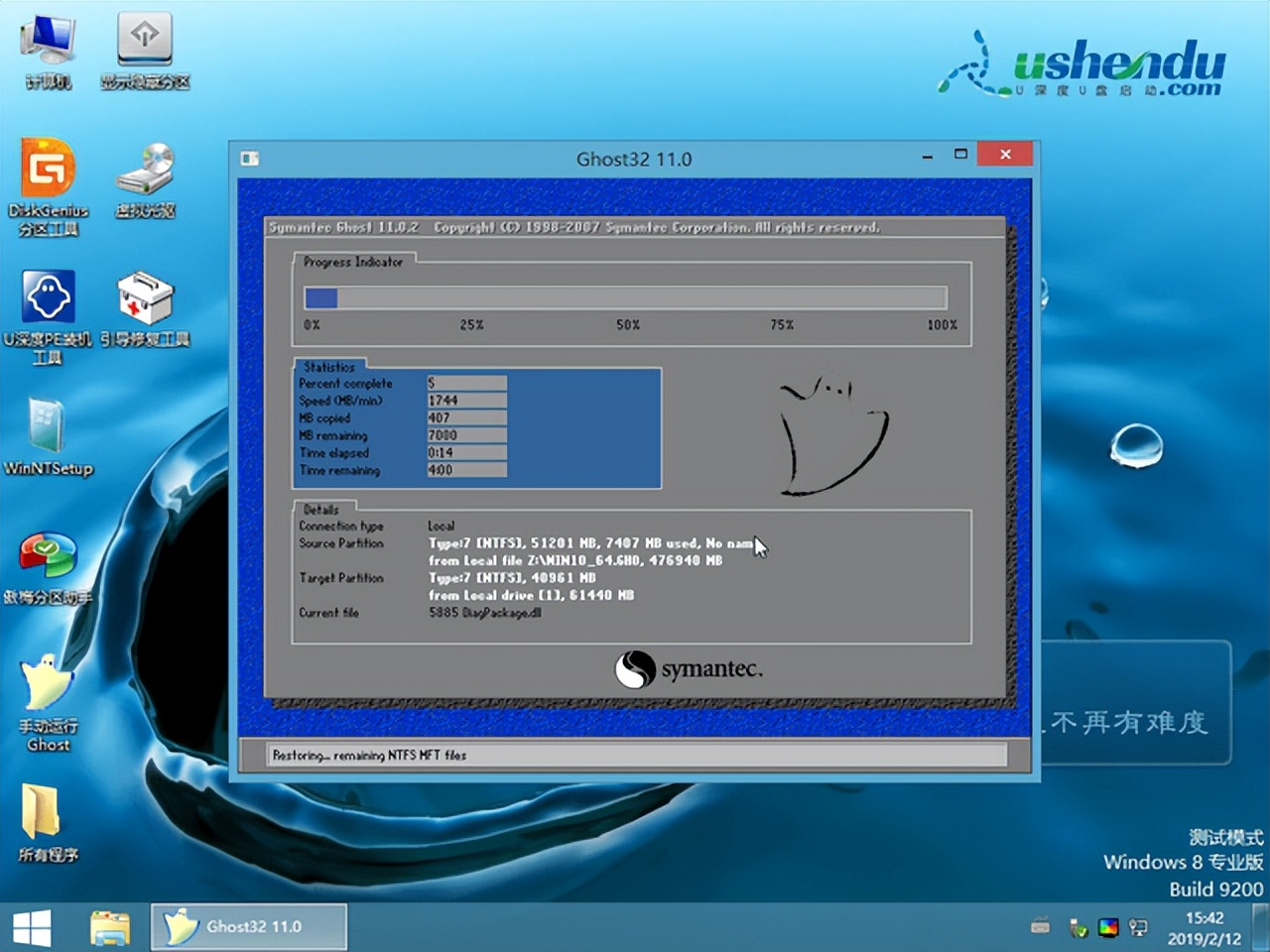Open the display settings tray icon
This screenshot has width=1270, height=952.
(x=1108, y=928)
